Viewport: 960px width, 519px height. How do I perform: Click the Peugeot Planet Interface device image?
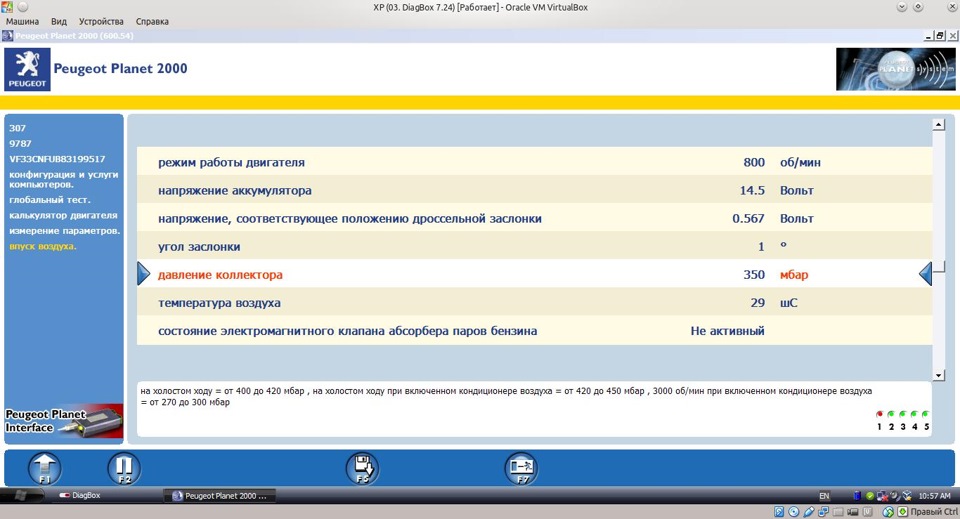(64, 421)
